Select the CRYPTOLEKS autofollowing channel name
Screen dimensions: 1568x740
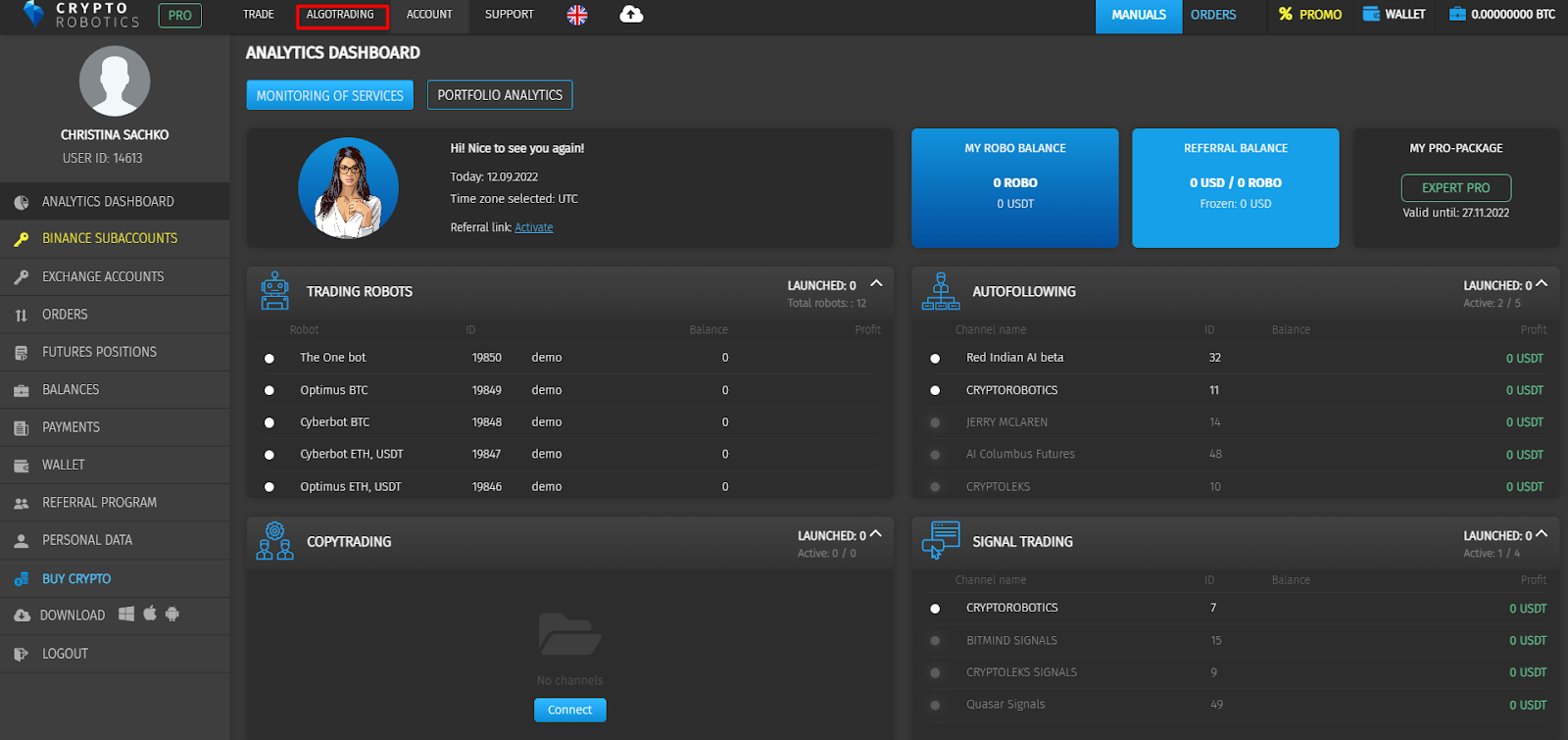tap(998, 487)
